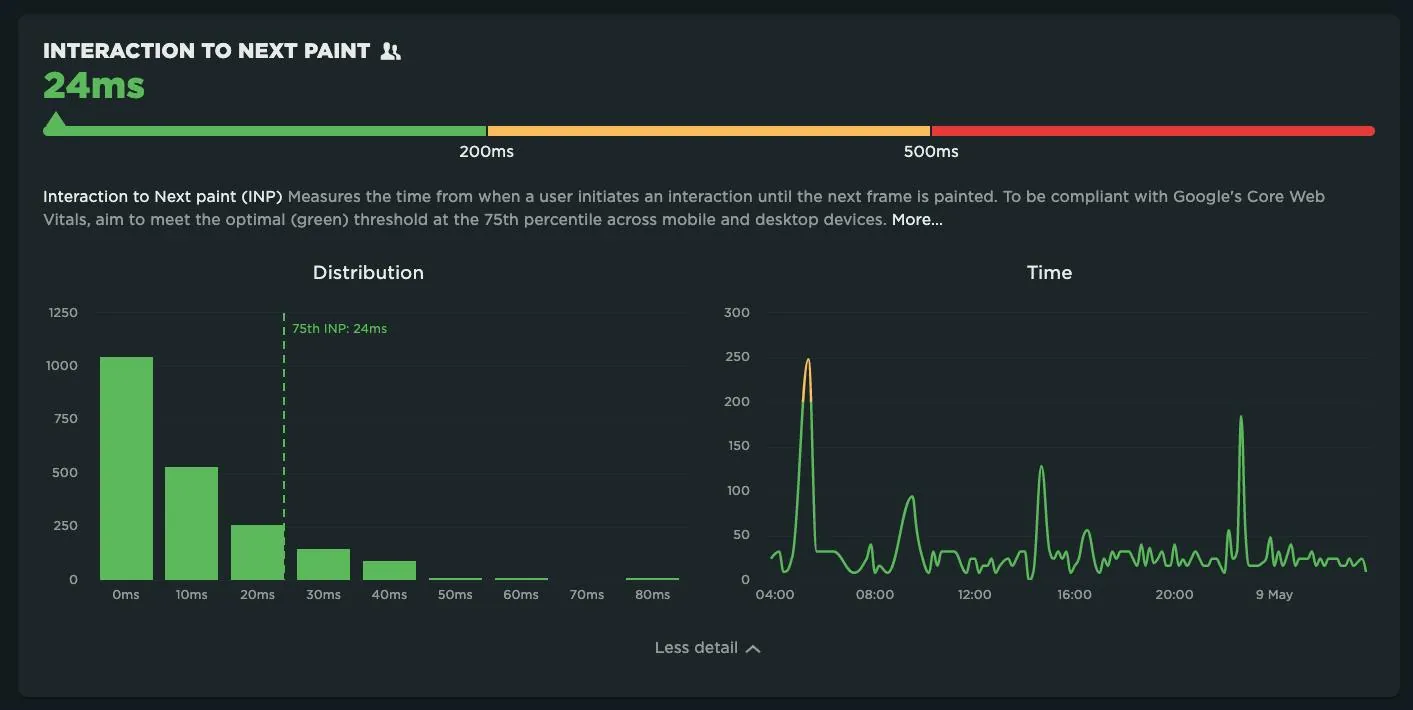
Task: Select the Time chart title
Action: pyautogui.click(x=1048, y=272)
